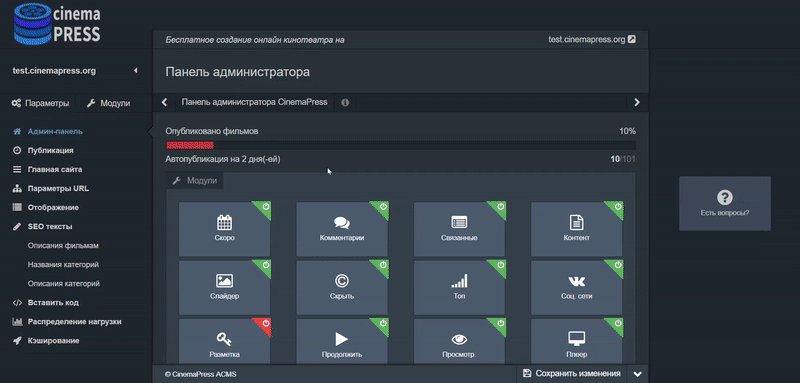
Task: Open the Слайдер image module
Action: pyautogui.click(x=224, y=288)
